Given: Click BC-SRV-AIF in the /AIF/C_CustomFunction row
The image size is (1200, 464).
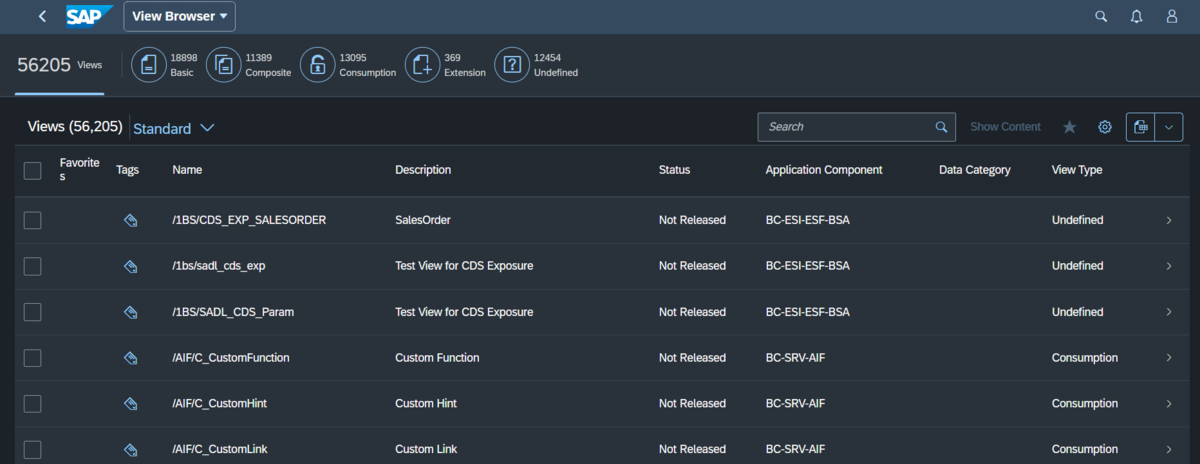Looking at the screenshot, I should [795, 358].
